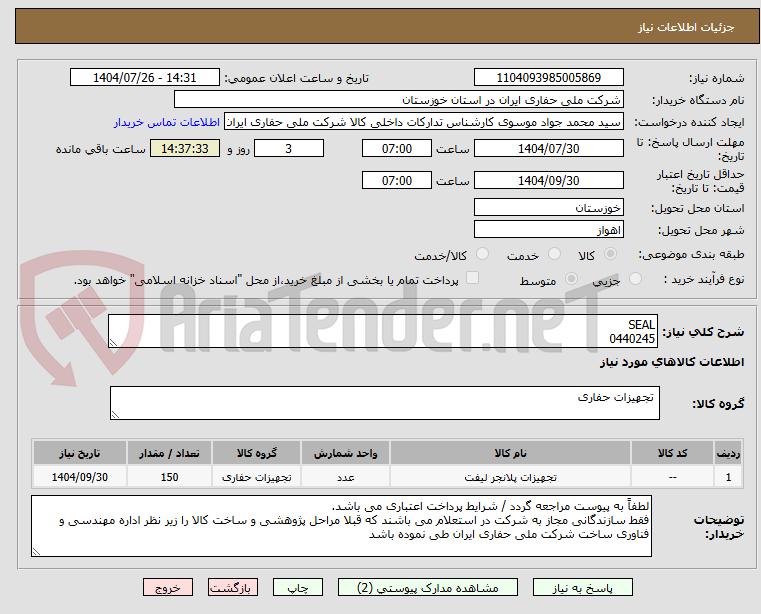This screenshot has height=614, width=761.
Task: Click the price validity date 1404/09/30 field
Action: coord(548,181)
